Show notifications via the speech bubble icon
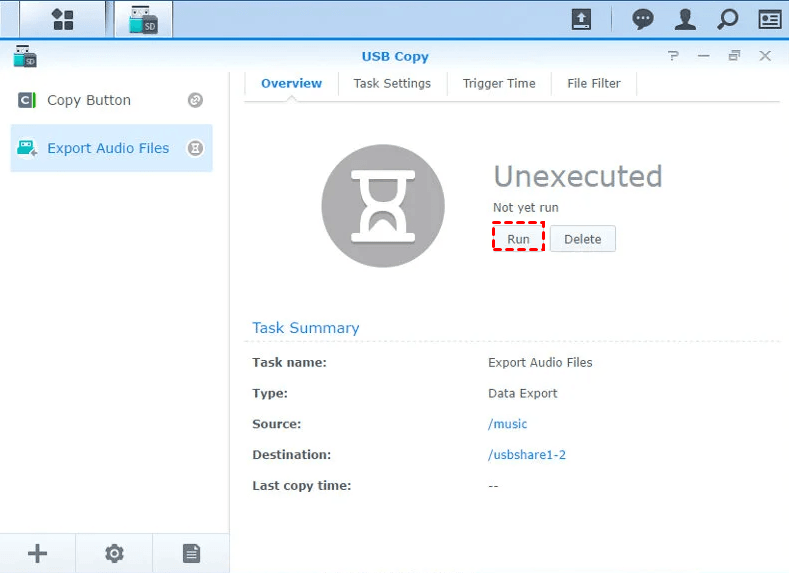 pyautogui.click(x=643, y=19)
